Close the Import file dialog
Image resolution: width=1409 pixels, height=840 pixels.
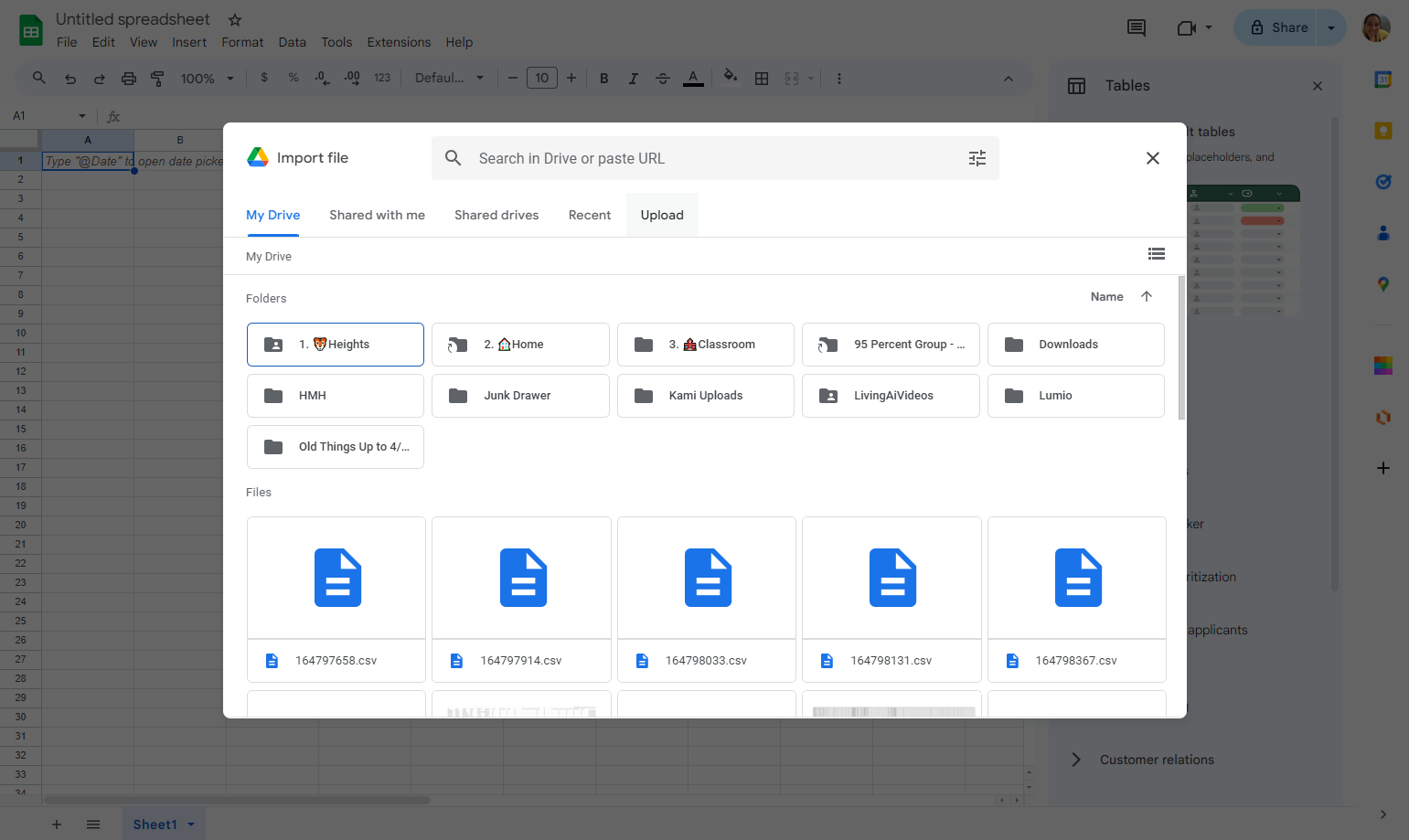[x=1153, y=158]
